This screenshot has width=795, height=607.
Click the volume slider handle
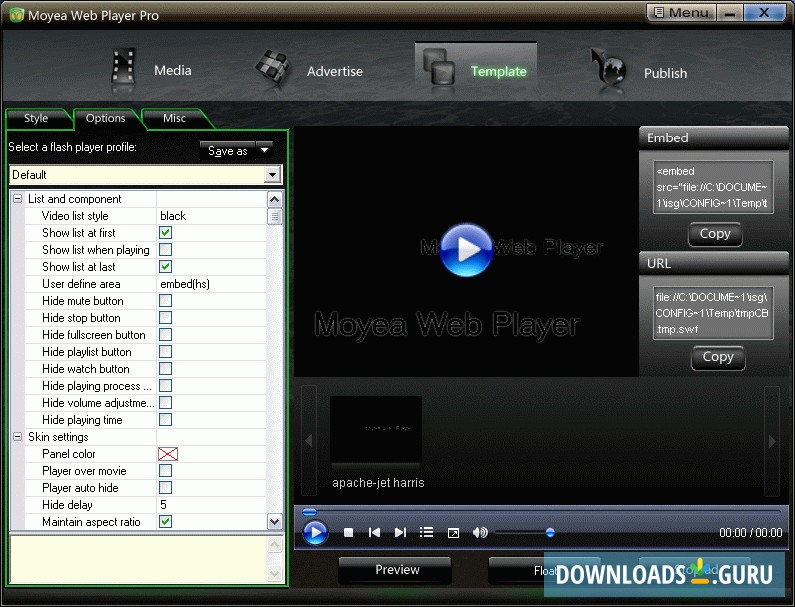click(x=550, y=532)
